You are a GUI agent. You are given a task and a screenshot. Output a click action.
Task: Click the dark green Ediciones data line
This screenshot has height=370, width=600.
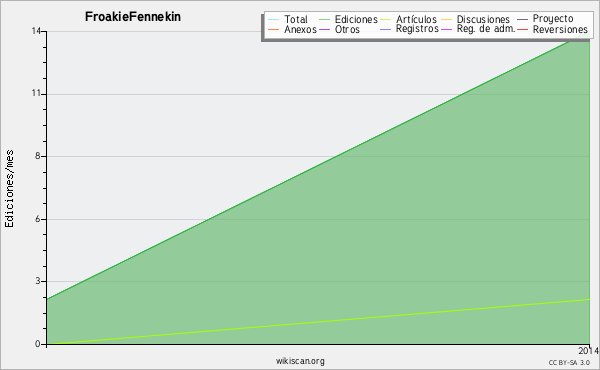[x=318, y=166]
